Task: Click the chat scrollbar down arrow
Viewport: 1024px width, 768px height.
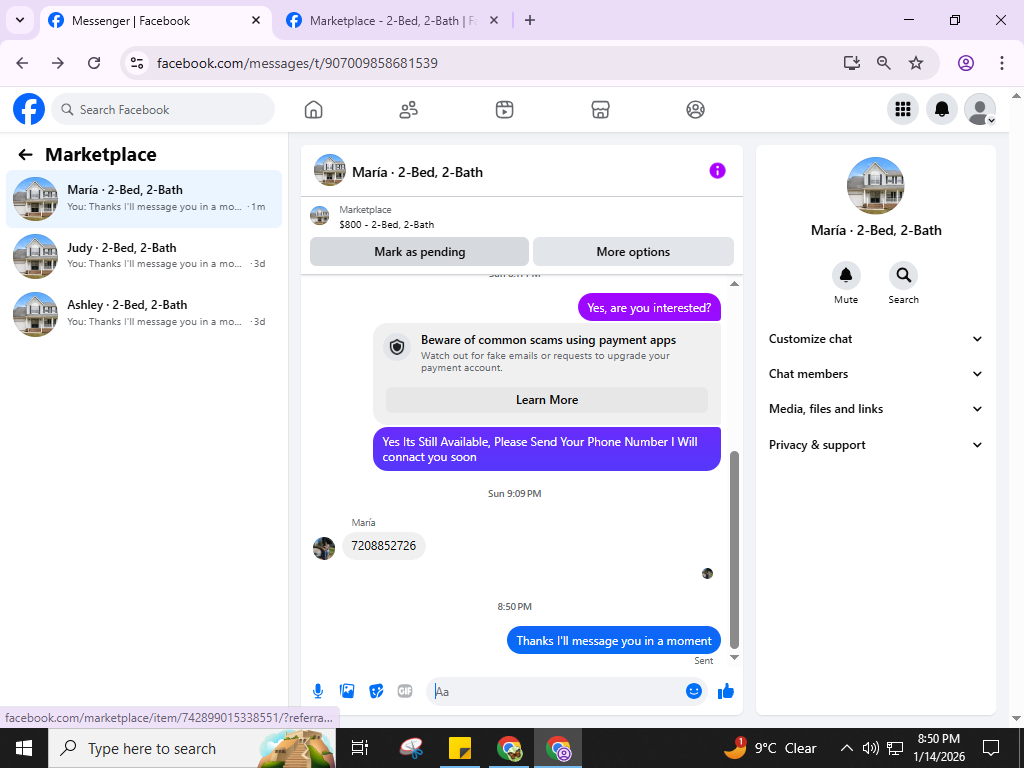Action: point(734,658)
